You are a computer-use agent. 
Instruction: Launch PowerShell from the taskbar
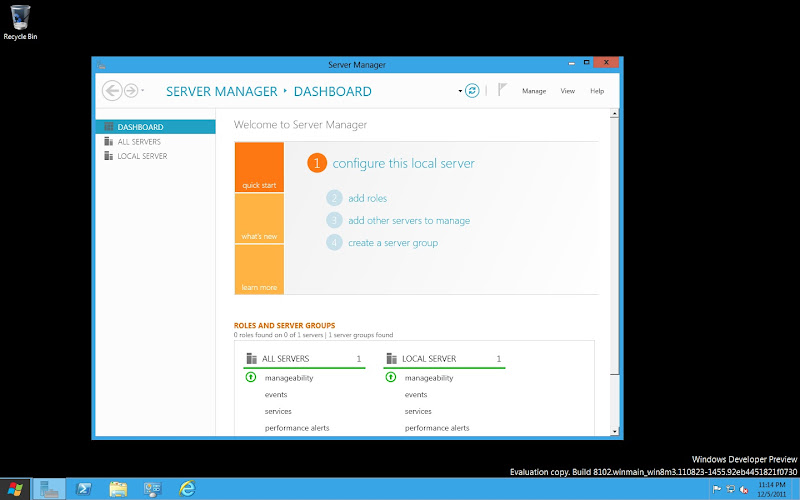83,489
